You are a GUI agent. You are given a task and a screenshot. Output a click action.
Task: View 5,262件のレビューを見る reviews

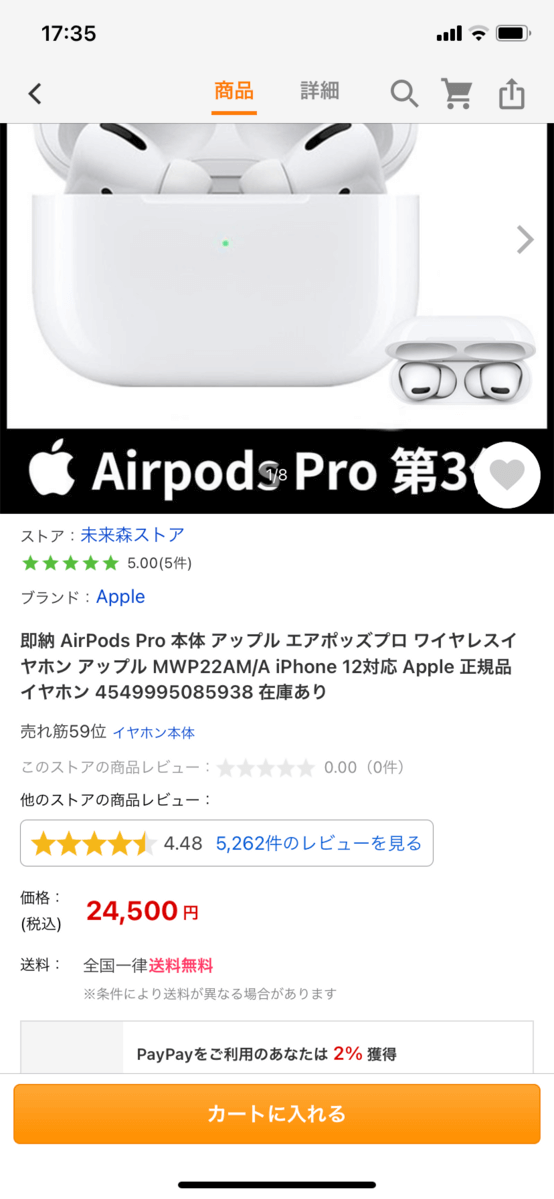pos(318,843)
